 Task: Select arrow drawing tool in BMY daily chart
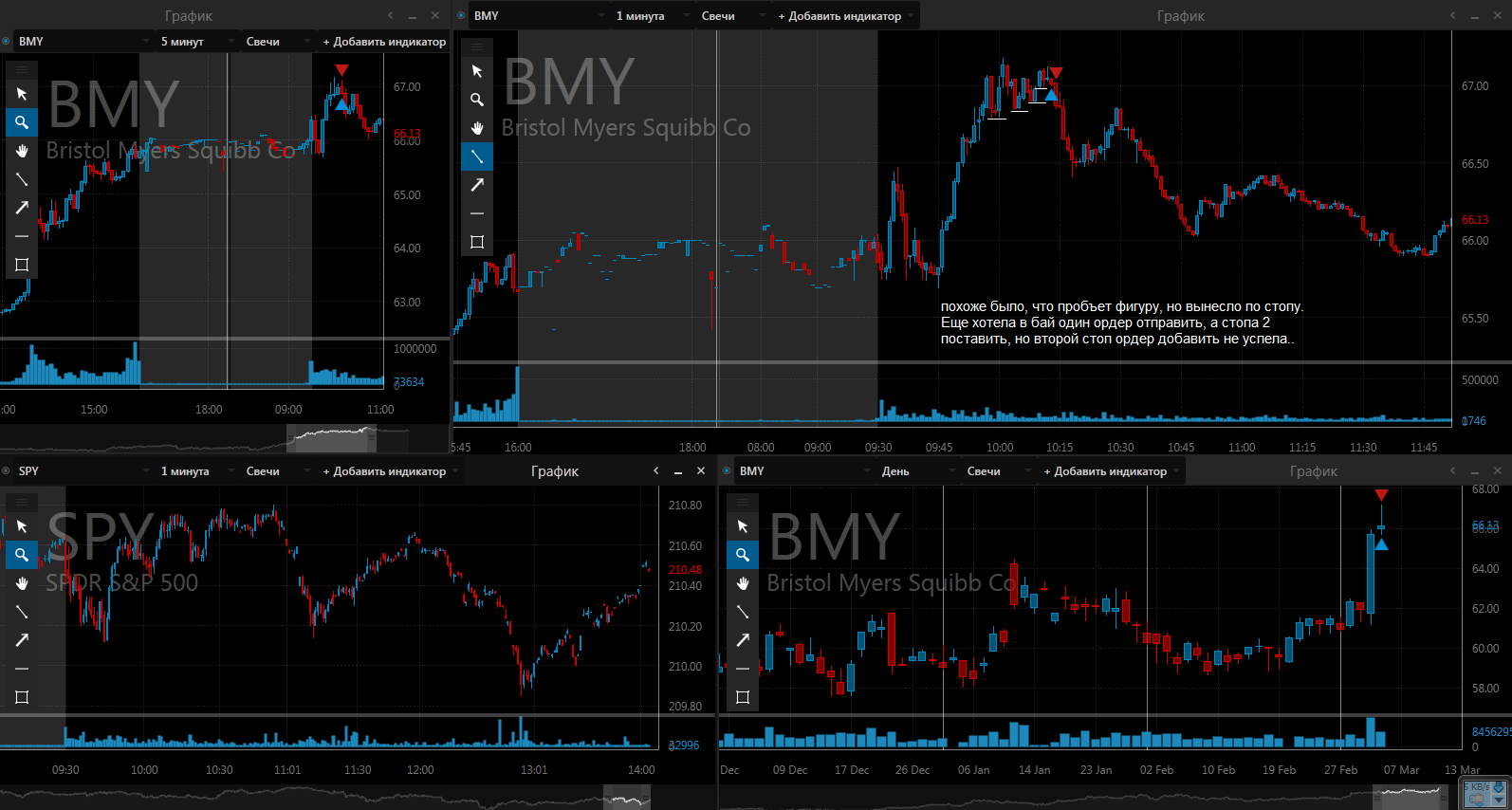point(743,640)
